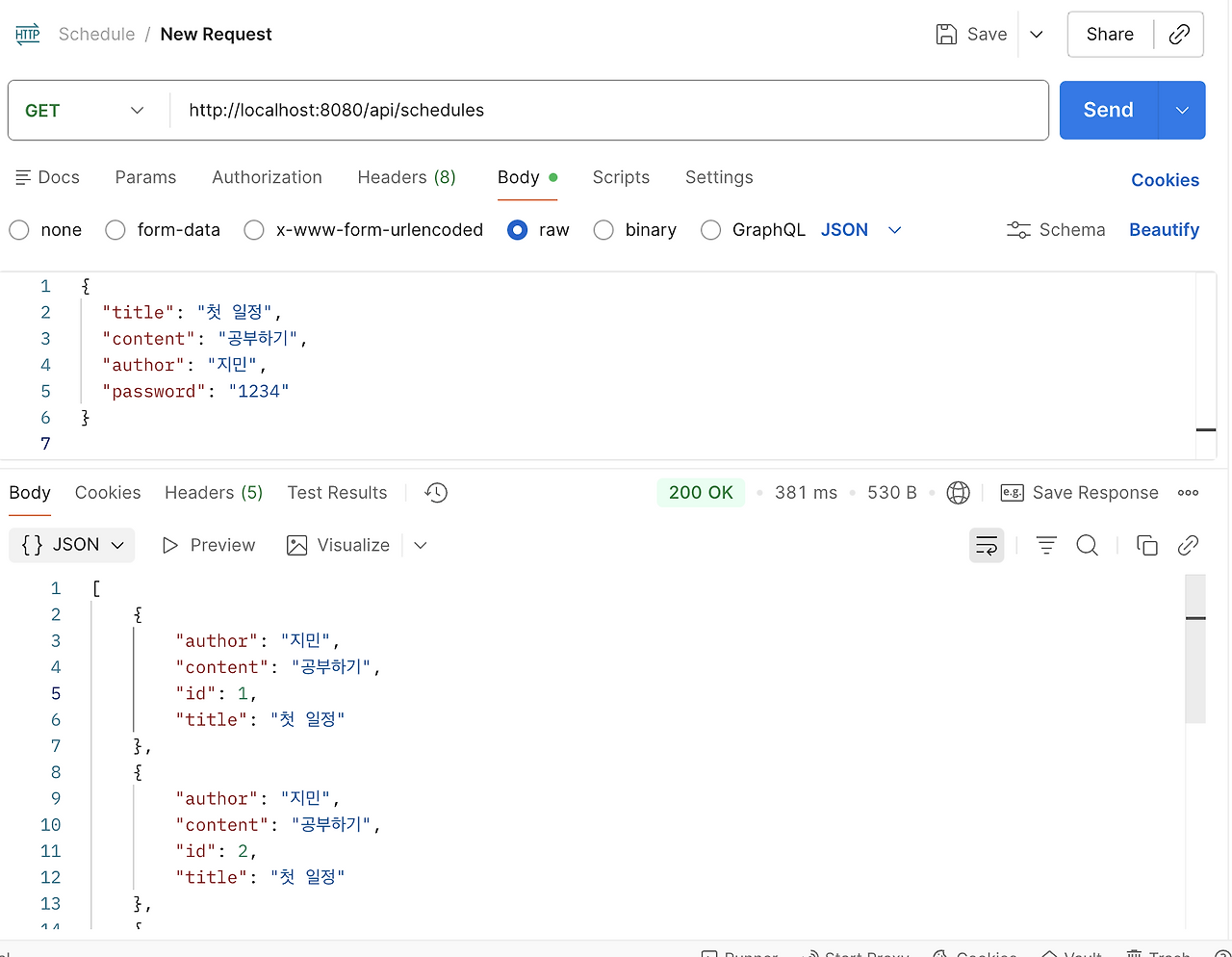Switch to response Cookies tab
This screenshot has width=1232, height=957.
coord(108,493)
